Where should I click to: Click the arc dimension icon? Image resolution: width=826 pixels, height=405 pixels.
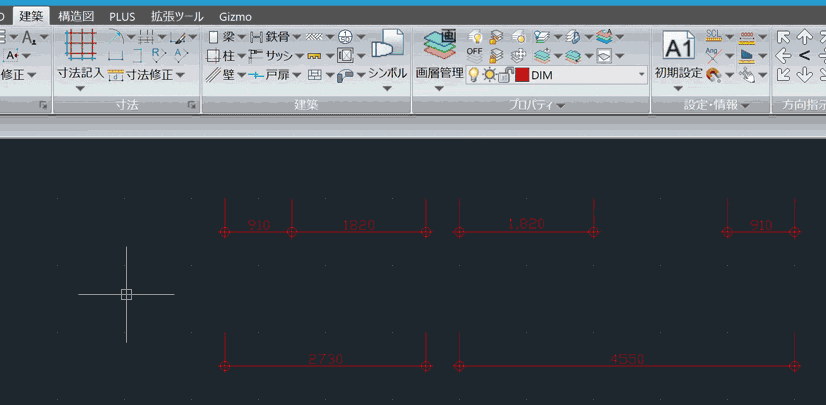[x=116, y=37]
